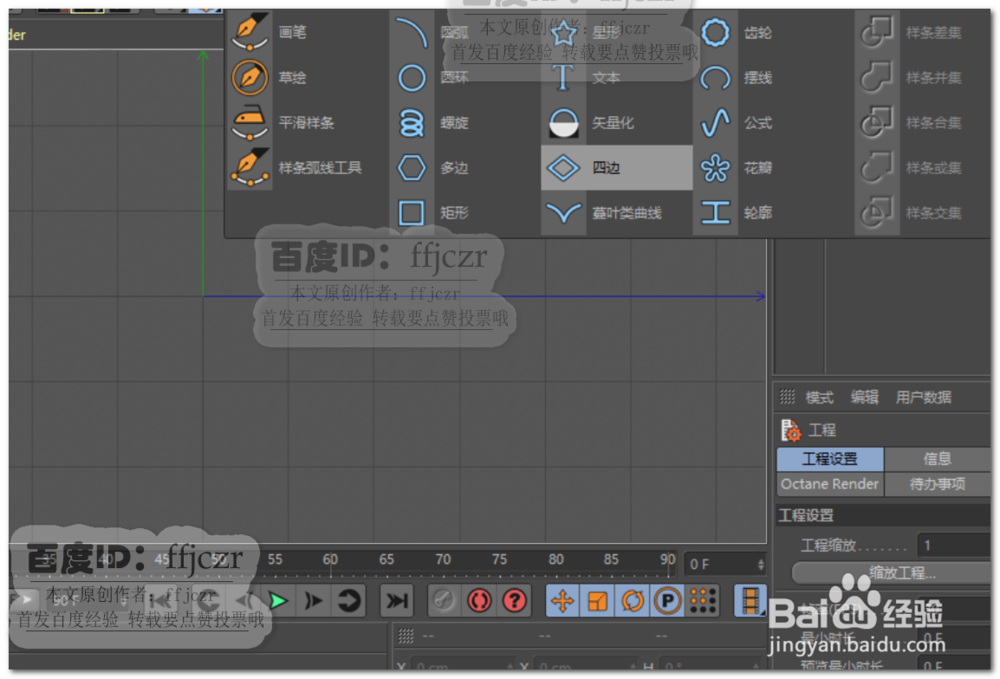Click the 工程 project icon
This screenshot has width=1000, height=679.
(x=791, y=430)
